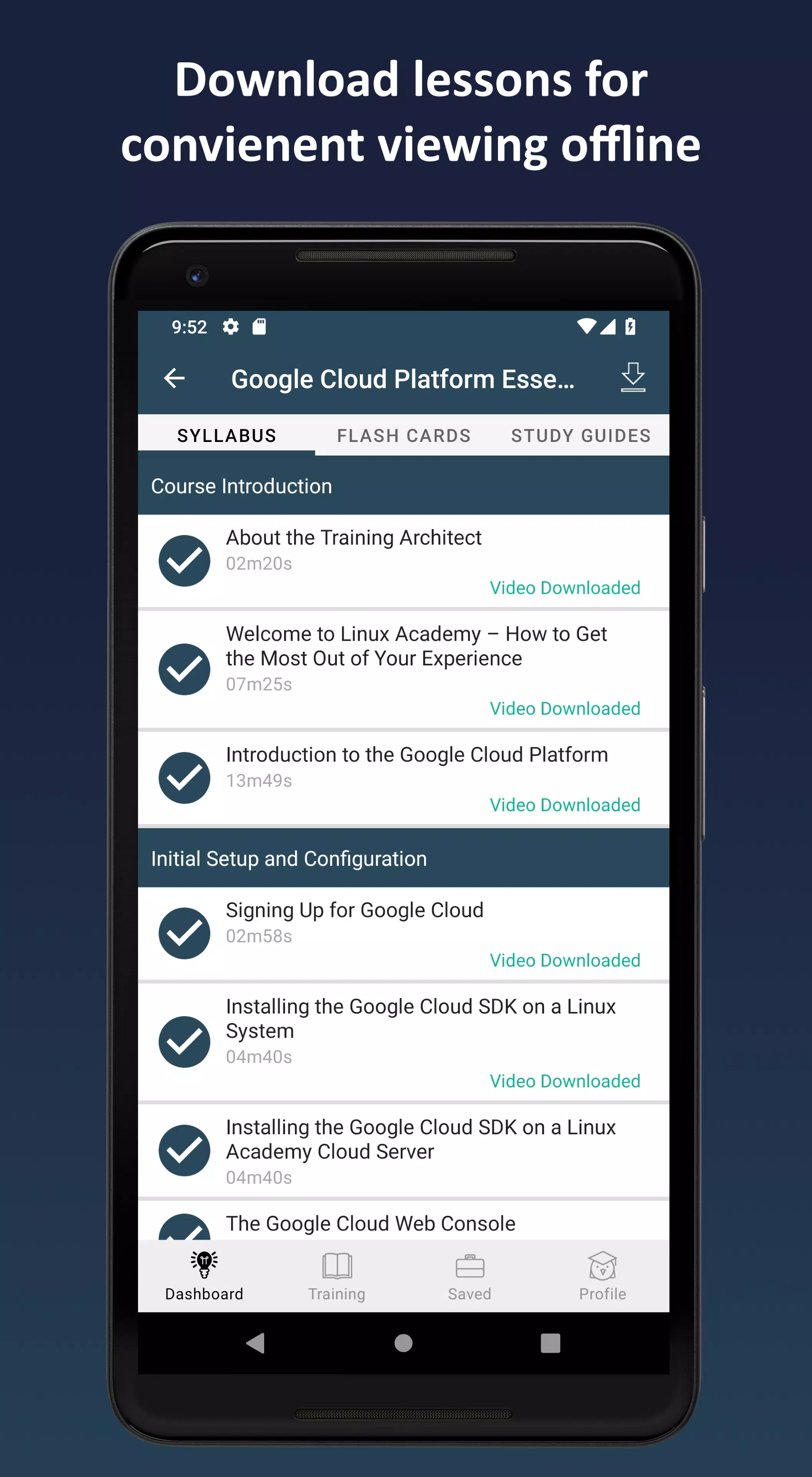
Task: Tap the 02m20s duration text
Action: pyautogui.click(x=259, y=563)
